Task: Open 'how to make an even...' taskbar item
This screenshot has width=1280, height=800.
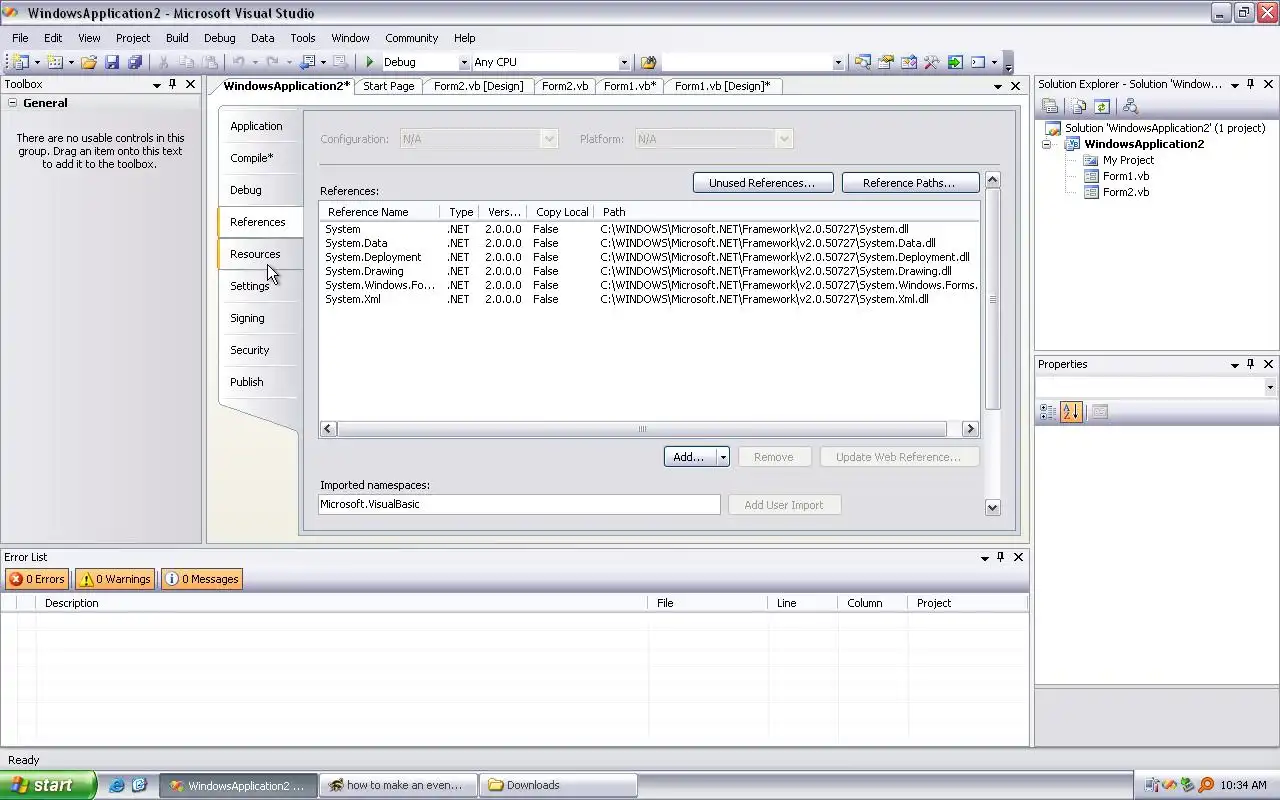Action: click(x=398, y=785)
